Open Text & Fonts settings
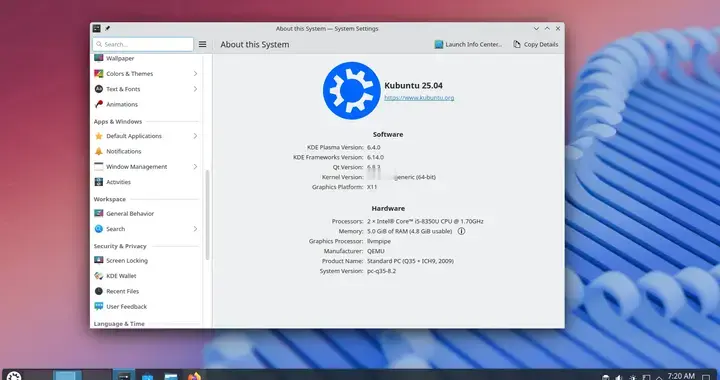The width and height of the screenshot is (720, 380). (146, 89)
